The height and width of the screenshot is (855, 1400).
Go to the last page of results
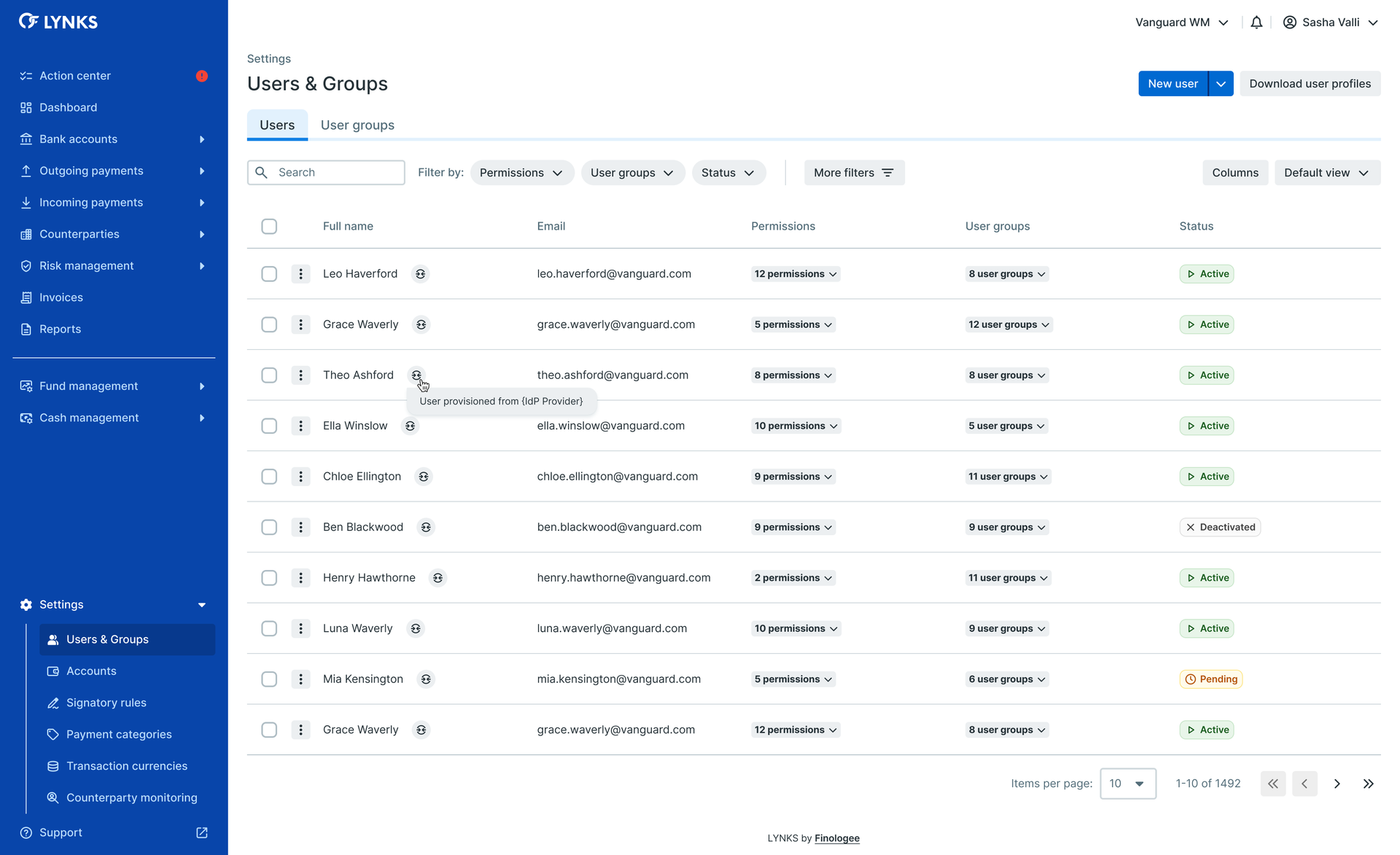tap(1368, 784)
